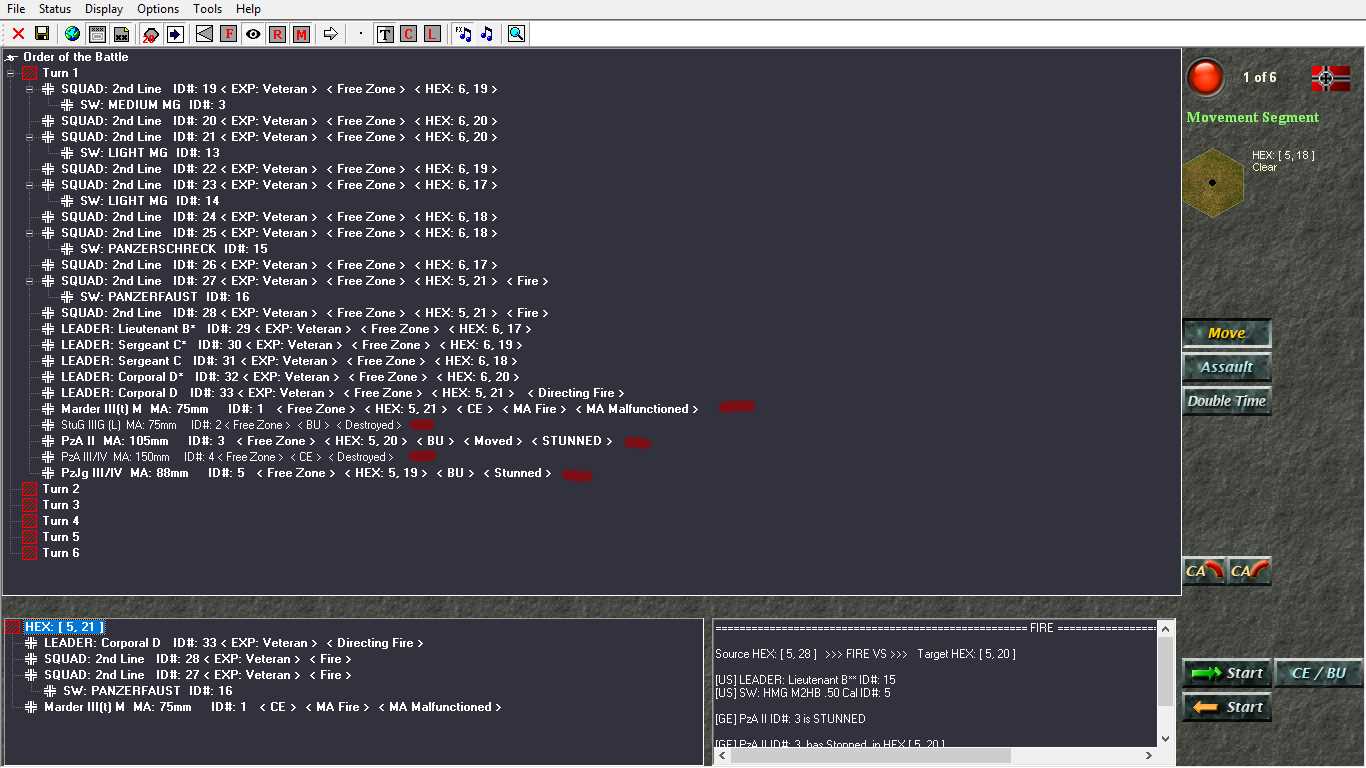The image size is (1366, 768).
Task: Click the right CA arrow icon
Action: pyautogui.click(x=1250, y=571)
